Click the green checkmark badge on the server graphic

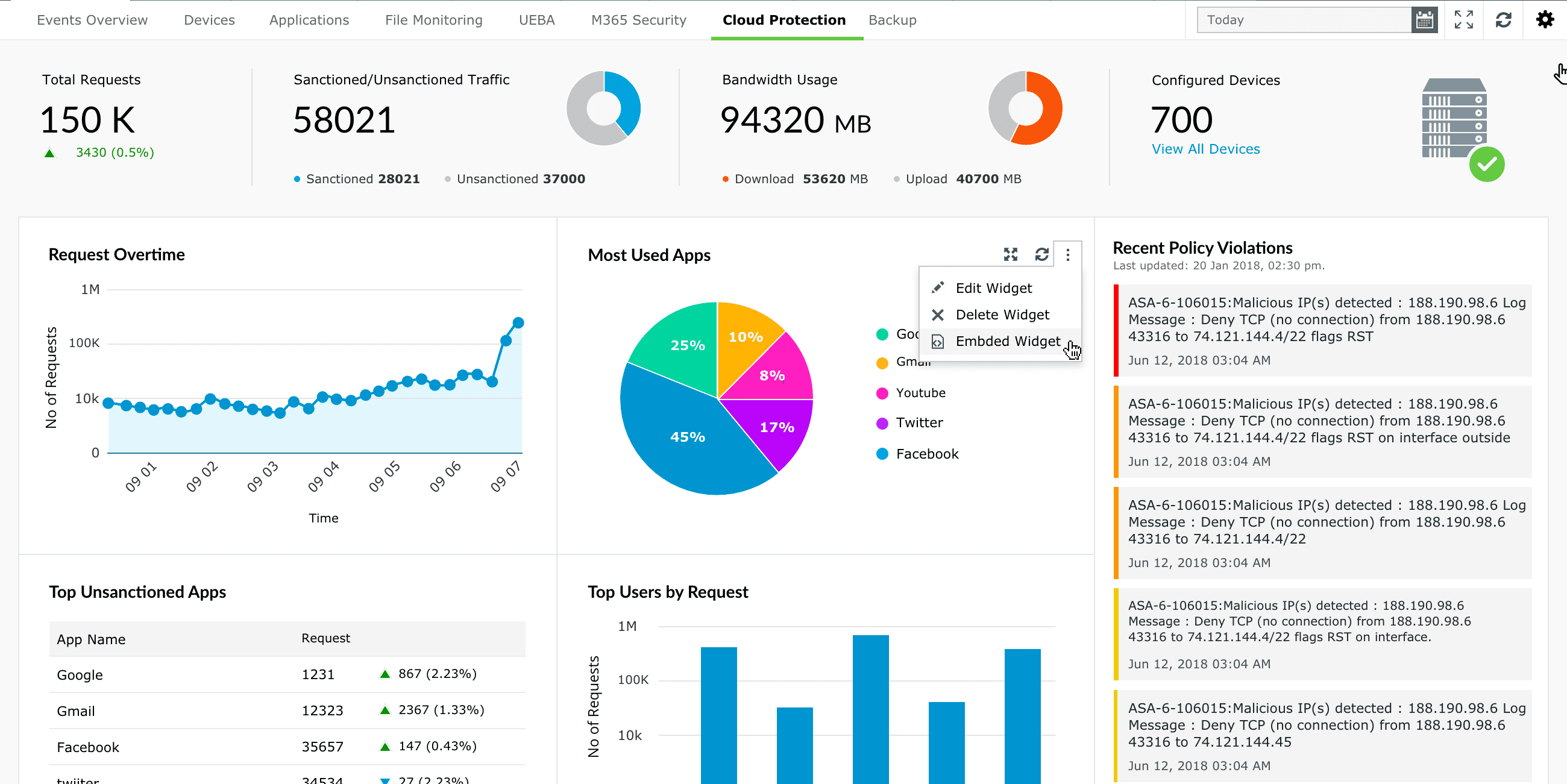(1487, 163)
